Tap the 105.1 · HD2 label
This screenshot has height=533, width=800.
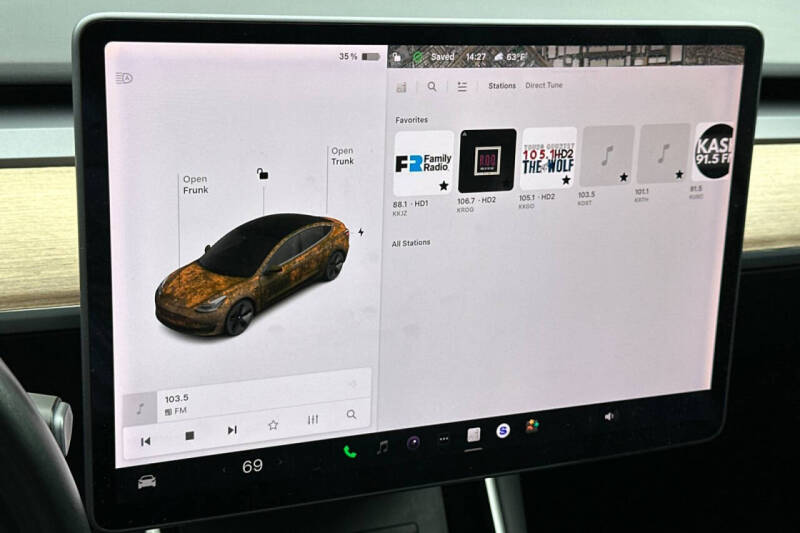(537, 197)
